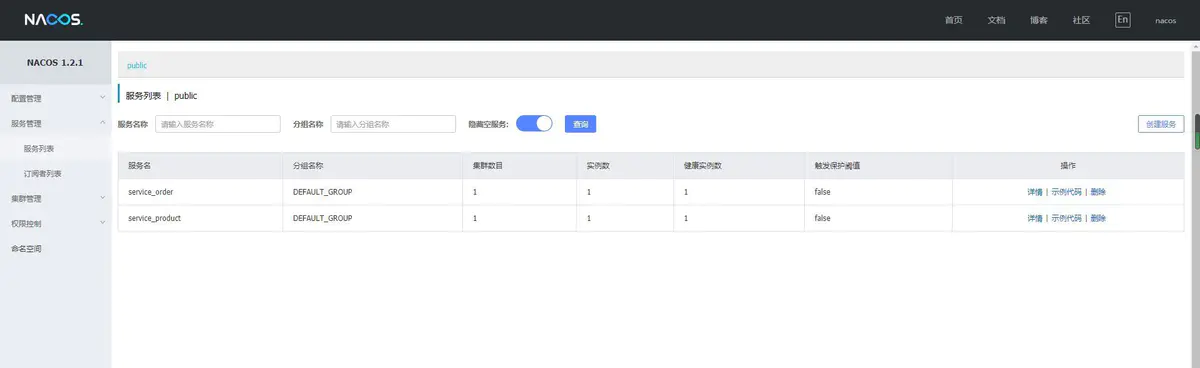1200x368 pixels.
Task: Expand the 配置管理 sidebar menu
Action: click(55, 98)
